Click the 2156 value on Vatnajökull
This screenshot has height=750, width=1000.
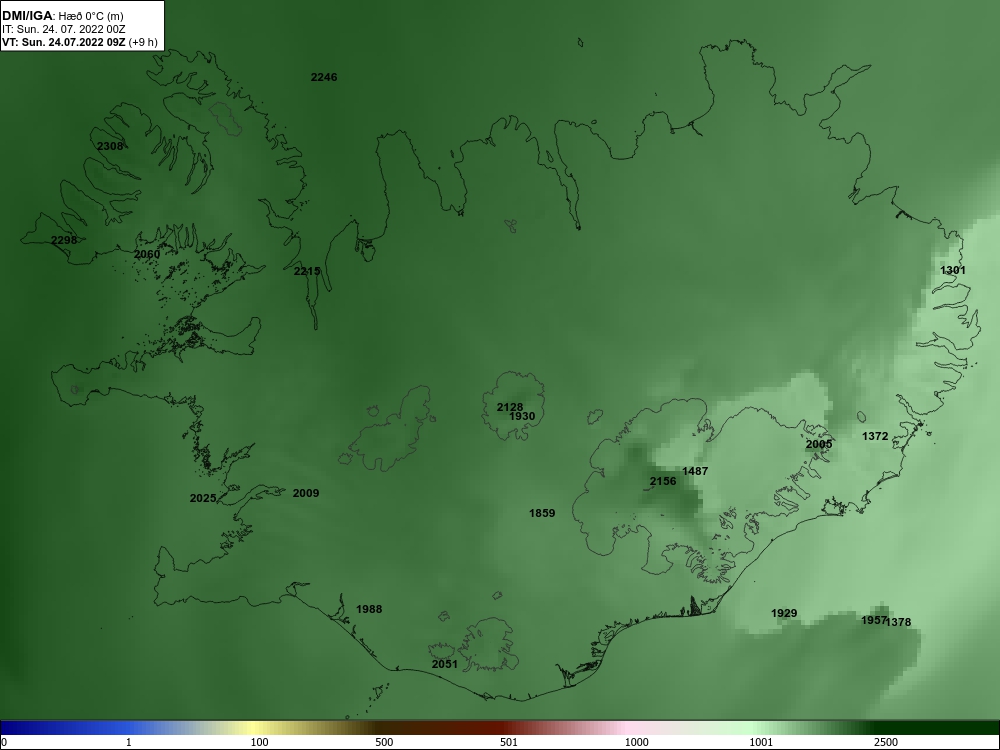663,481
